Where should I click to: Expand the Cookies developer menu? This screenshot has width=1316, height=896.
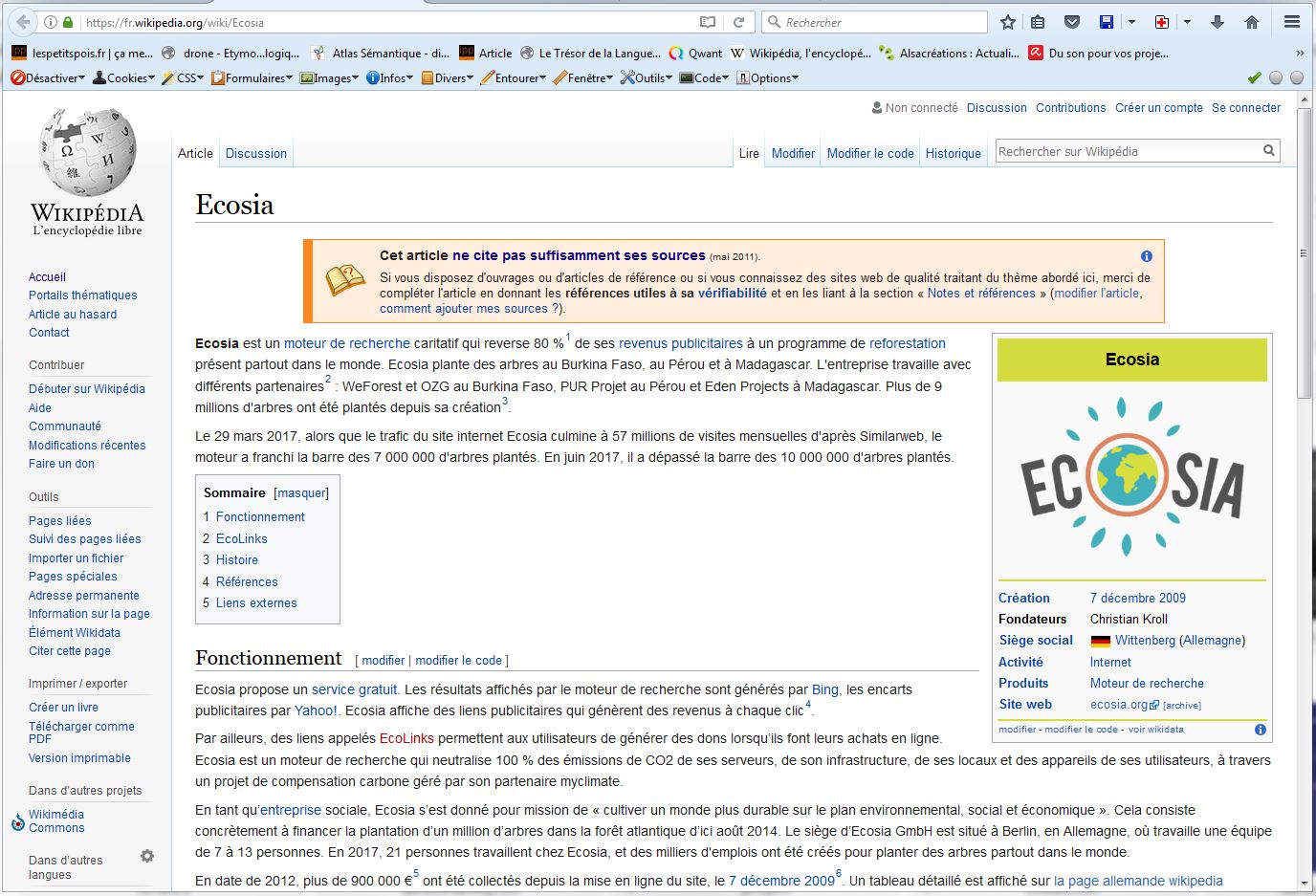click(123, 78)
